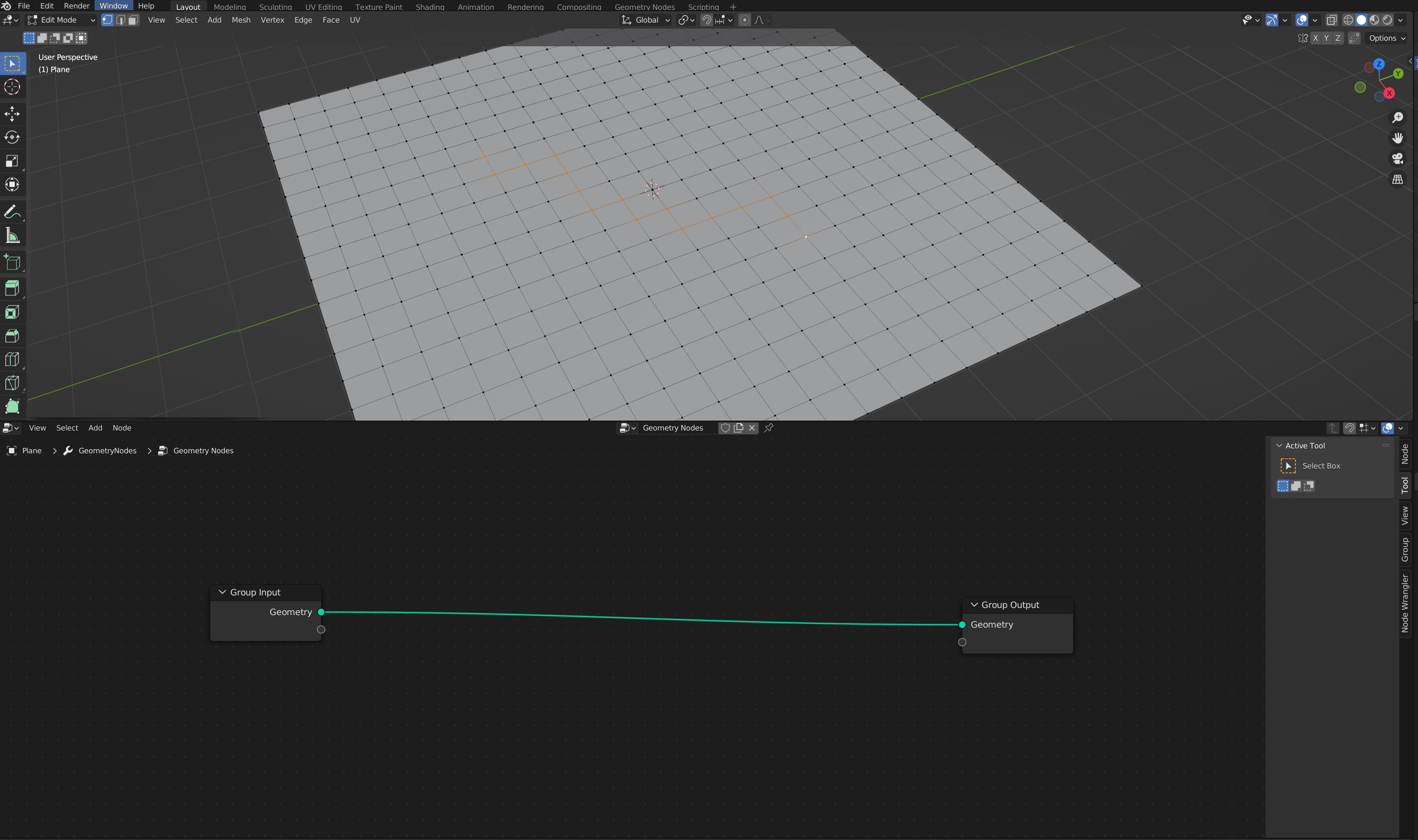The width and height of the screenshot is (1418, 840).
Task: Toggle snapping magnet in 3D viewport header
Action: [707, 20]
